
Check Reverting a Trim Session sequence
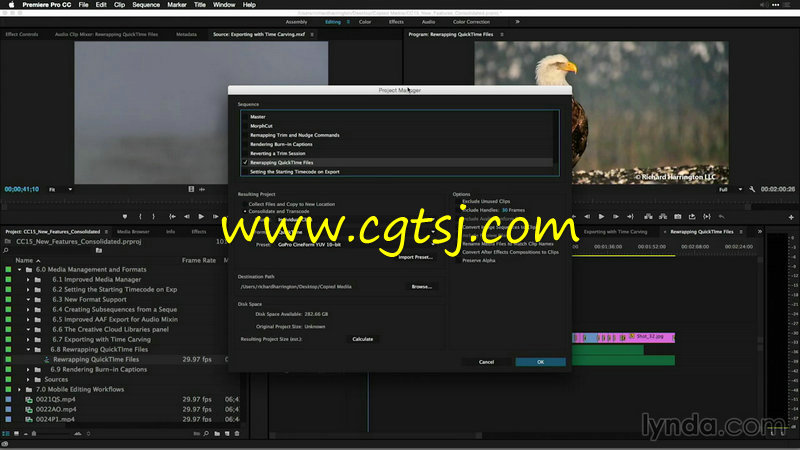tap(245, 154)
